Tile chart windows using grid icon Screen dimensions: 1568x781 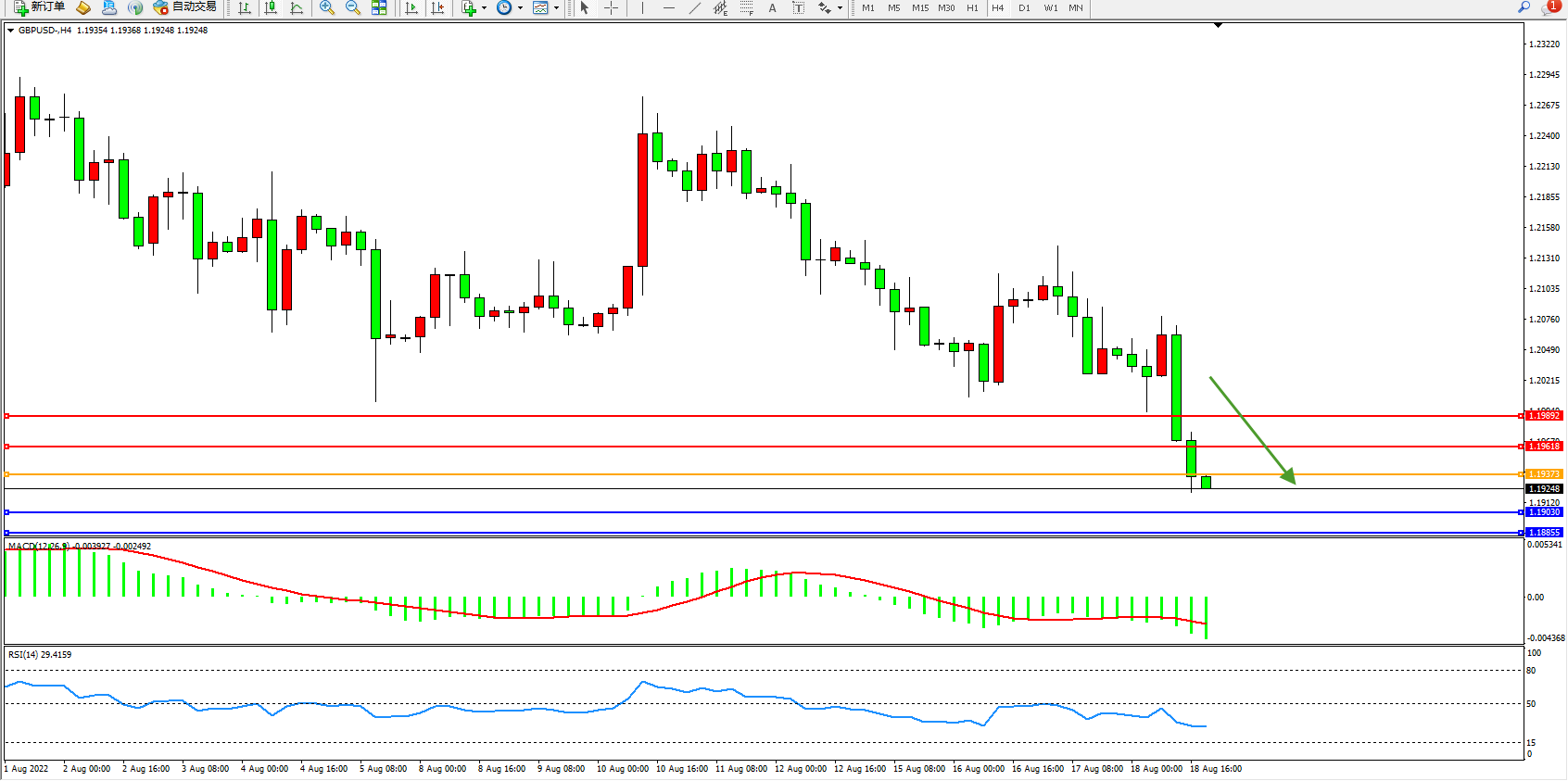pos(379,7)
